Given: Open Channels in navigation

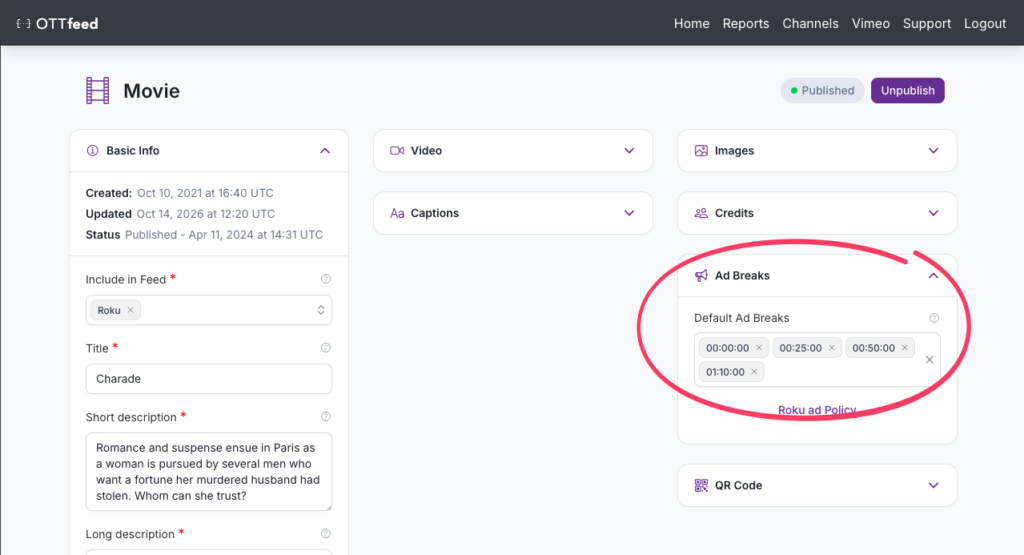Looking at the screenshot, I should pyautogui.click(x=810, y=24).
